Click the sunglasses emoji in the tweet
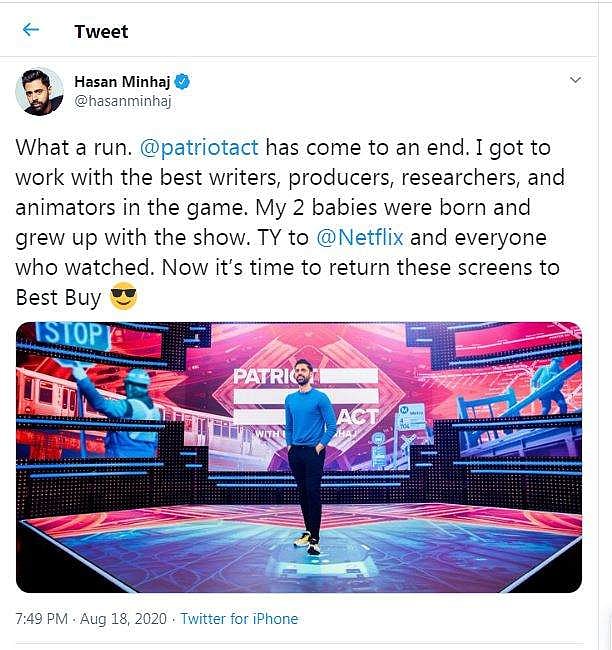Screen dimensions: 612x650 (123, 299)
